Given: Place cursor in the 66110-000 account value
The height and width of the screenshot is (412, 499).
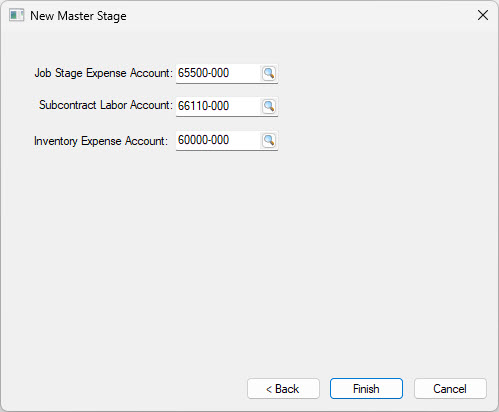Looking at the screenshot, I should 203,106.
